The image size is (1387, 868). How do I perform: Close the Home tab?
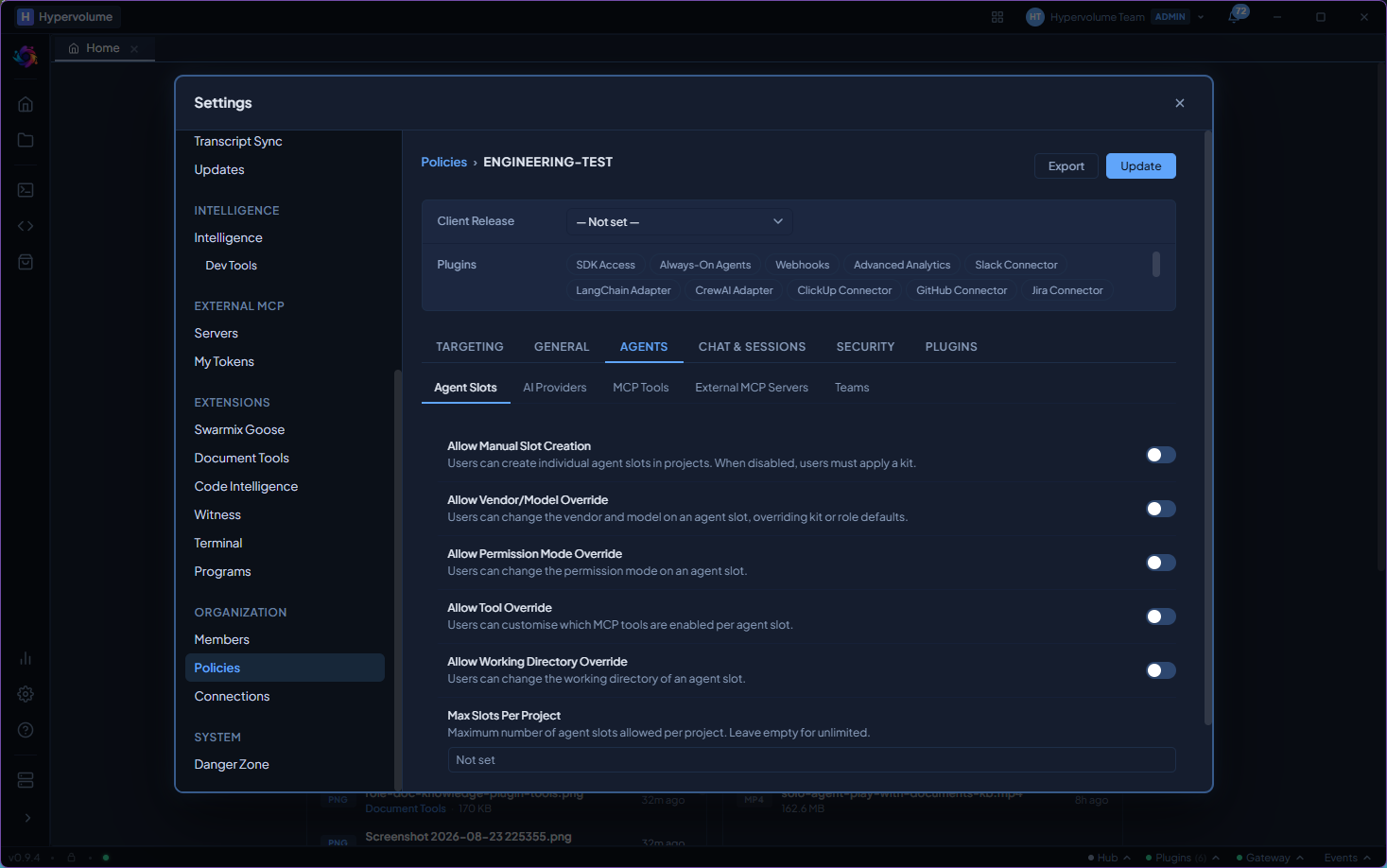(x=134, y=49)
